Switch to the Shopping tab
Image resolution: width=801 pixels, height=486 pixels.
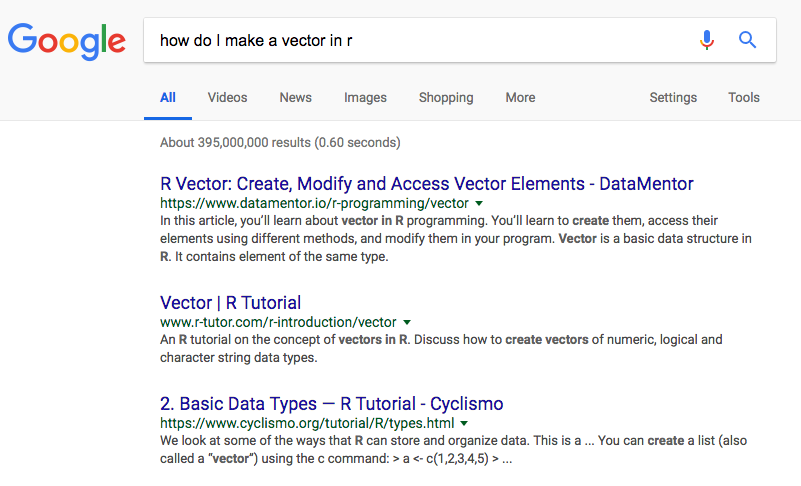(446, 97)
